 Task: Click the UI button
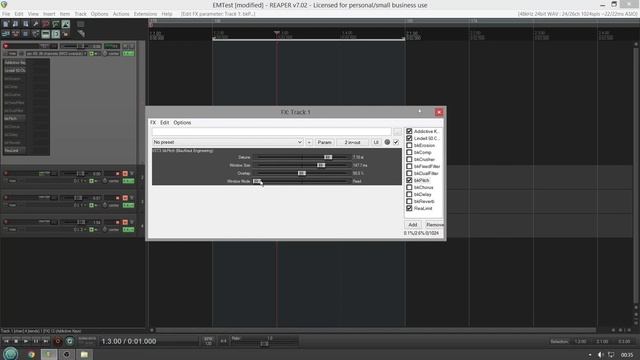[x=376, y=142]
